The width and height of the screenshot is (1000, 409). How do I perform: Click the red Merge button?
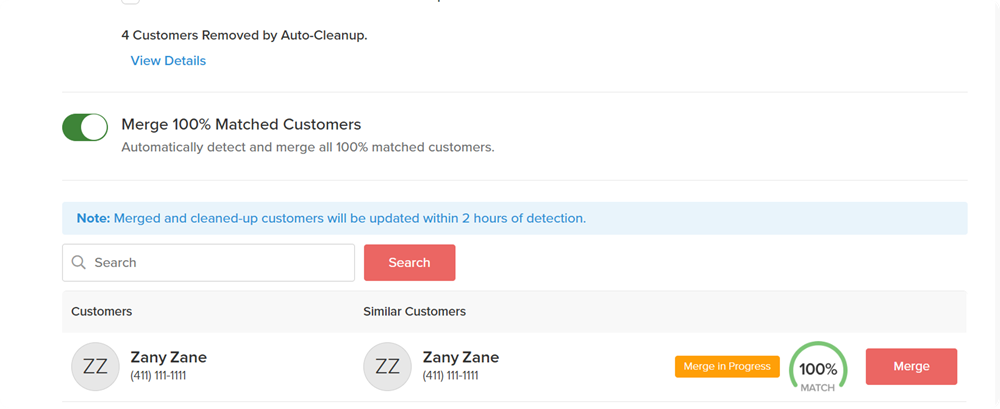pyautogui.click(x=911, y=366)
